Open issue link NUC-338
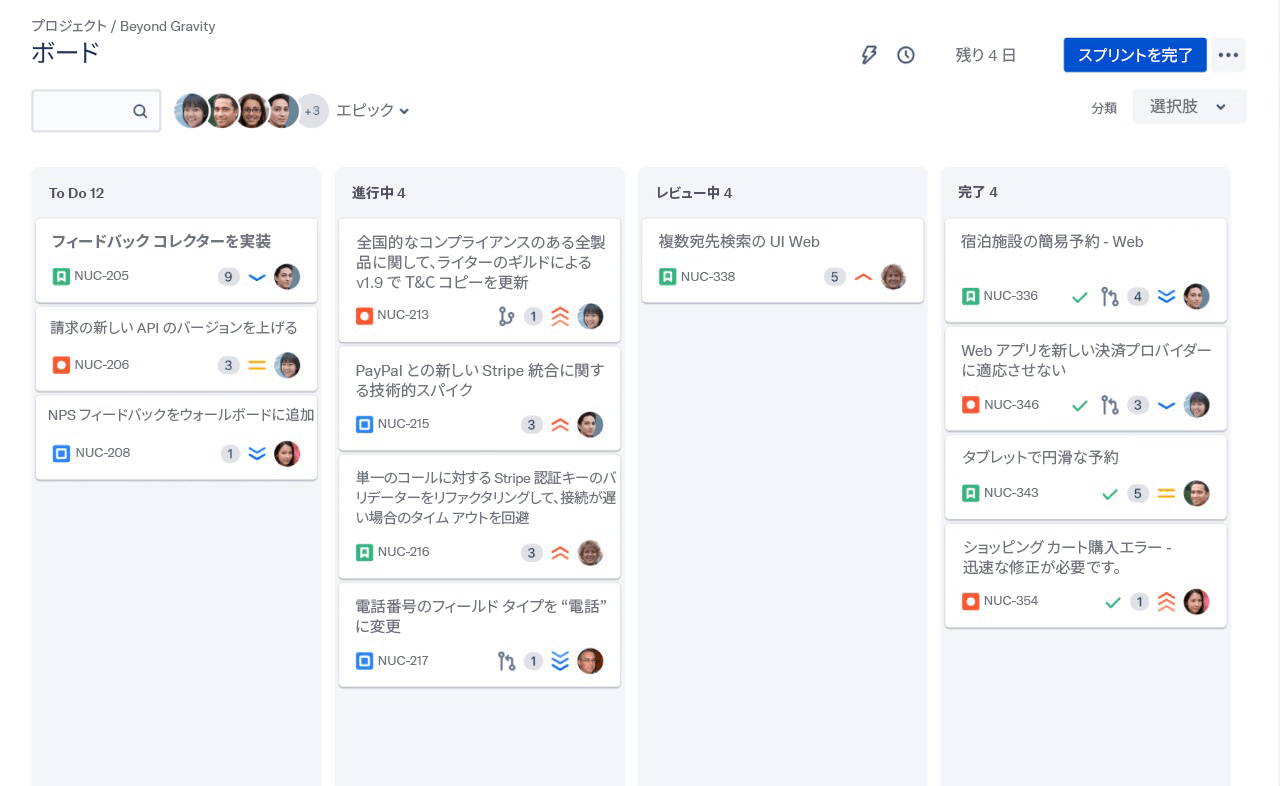The width and height of the screenshot is (1280, 786). click(708, 277)
